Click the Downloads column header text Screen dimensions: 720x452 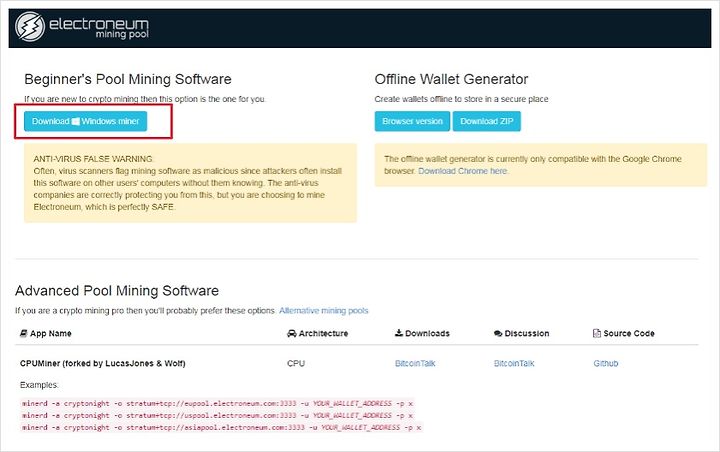[428, 333]
